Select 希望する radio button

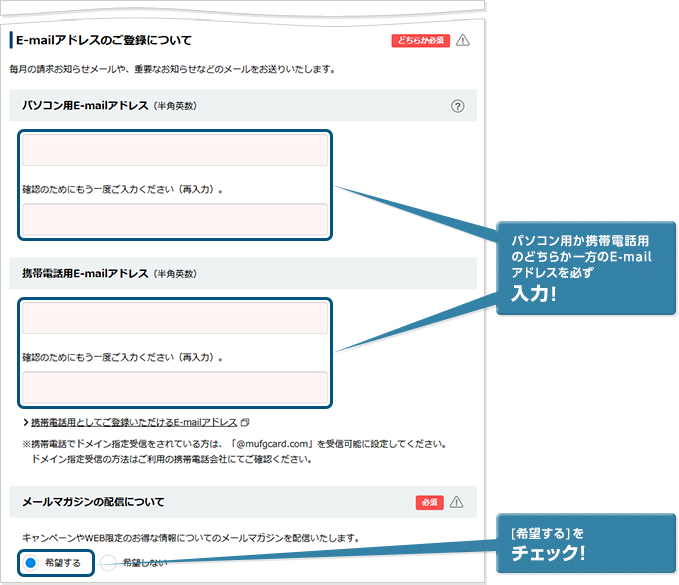31,563
